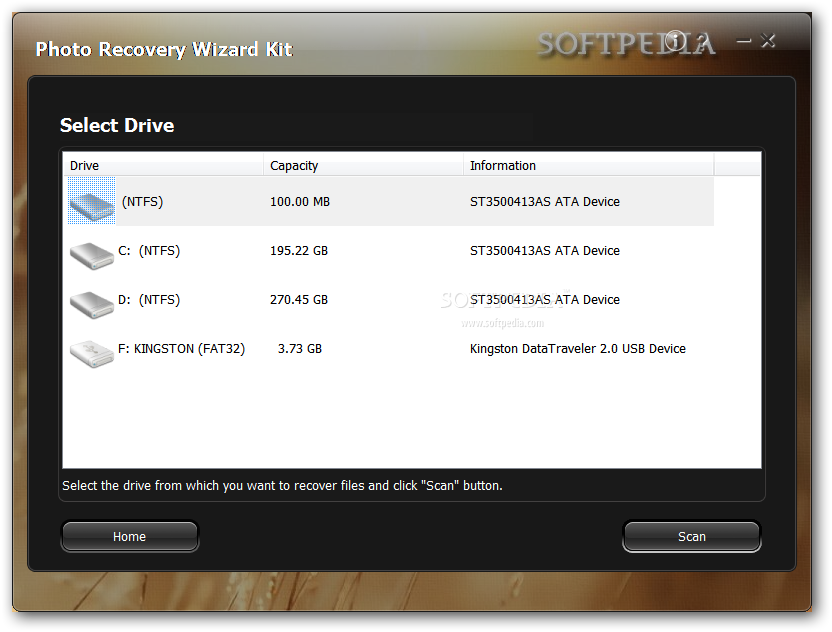Viewport: 832px width, 632px height.
Task: Close the Photo Recovery Wizard Kit window
Action: [x=768, y=40]
